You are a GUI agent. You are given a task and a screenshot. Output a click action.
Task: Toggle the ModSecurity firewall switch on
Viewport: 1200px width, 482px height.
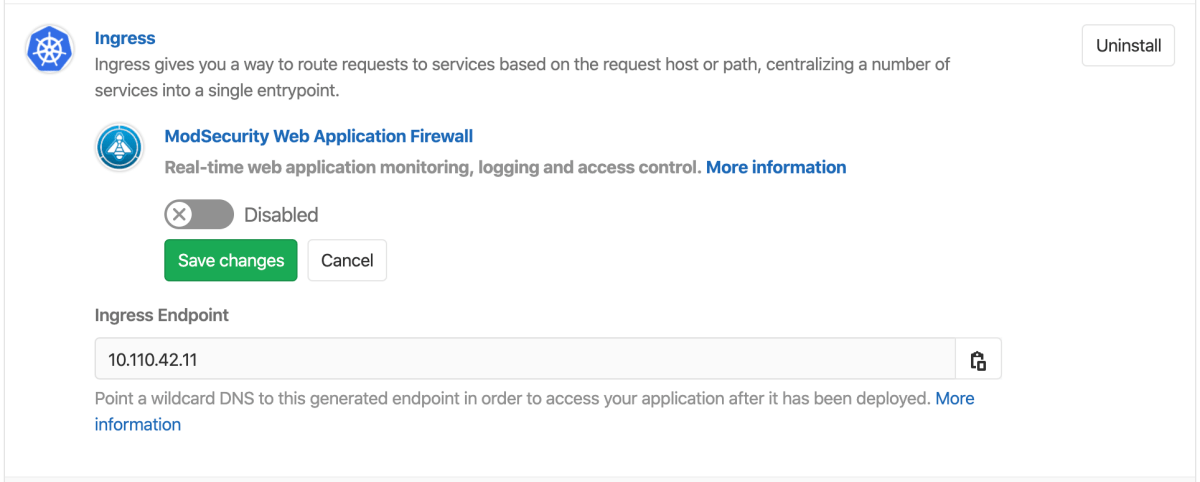pyautogui.click(x=199, y=215)
